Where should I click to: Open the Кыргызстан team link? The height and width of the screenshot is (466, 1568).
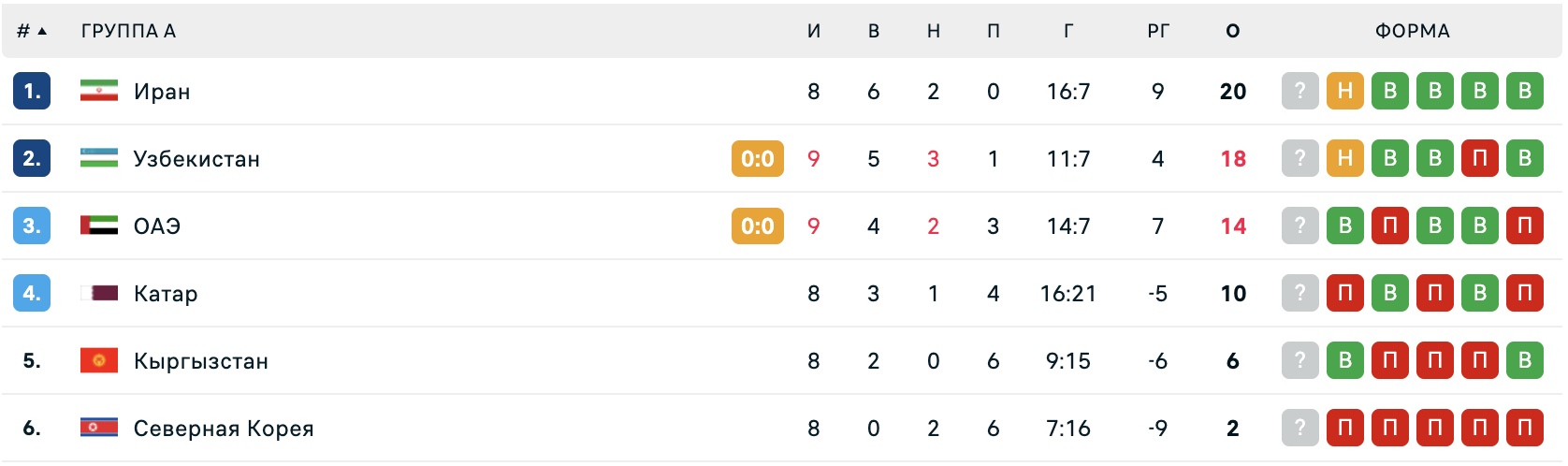coord(201,361)
